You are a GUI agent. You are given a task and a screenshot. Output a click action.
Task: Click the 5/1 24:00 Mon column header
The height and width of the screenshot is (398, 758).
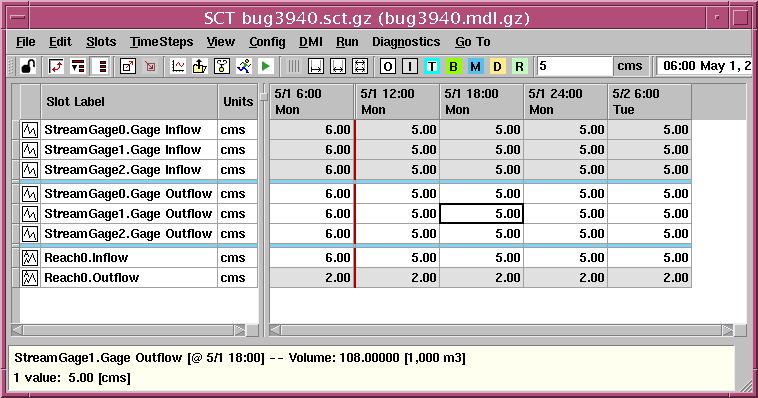pos(566,102)
